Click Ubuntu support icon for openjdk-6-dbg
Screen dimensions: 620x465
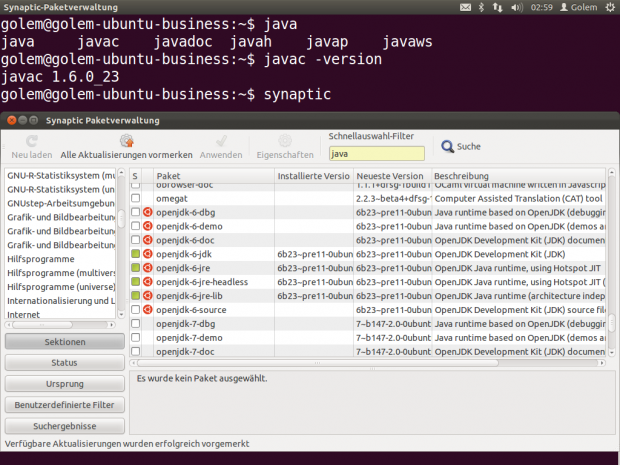tap(147, 212)
